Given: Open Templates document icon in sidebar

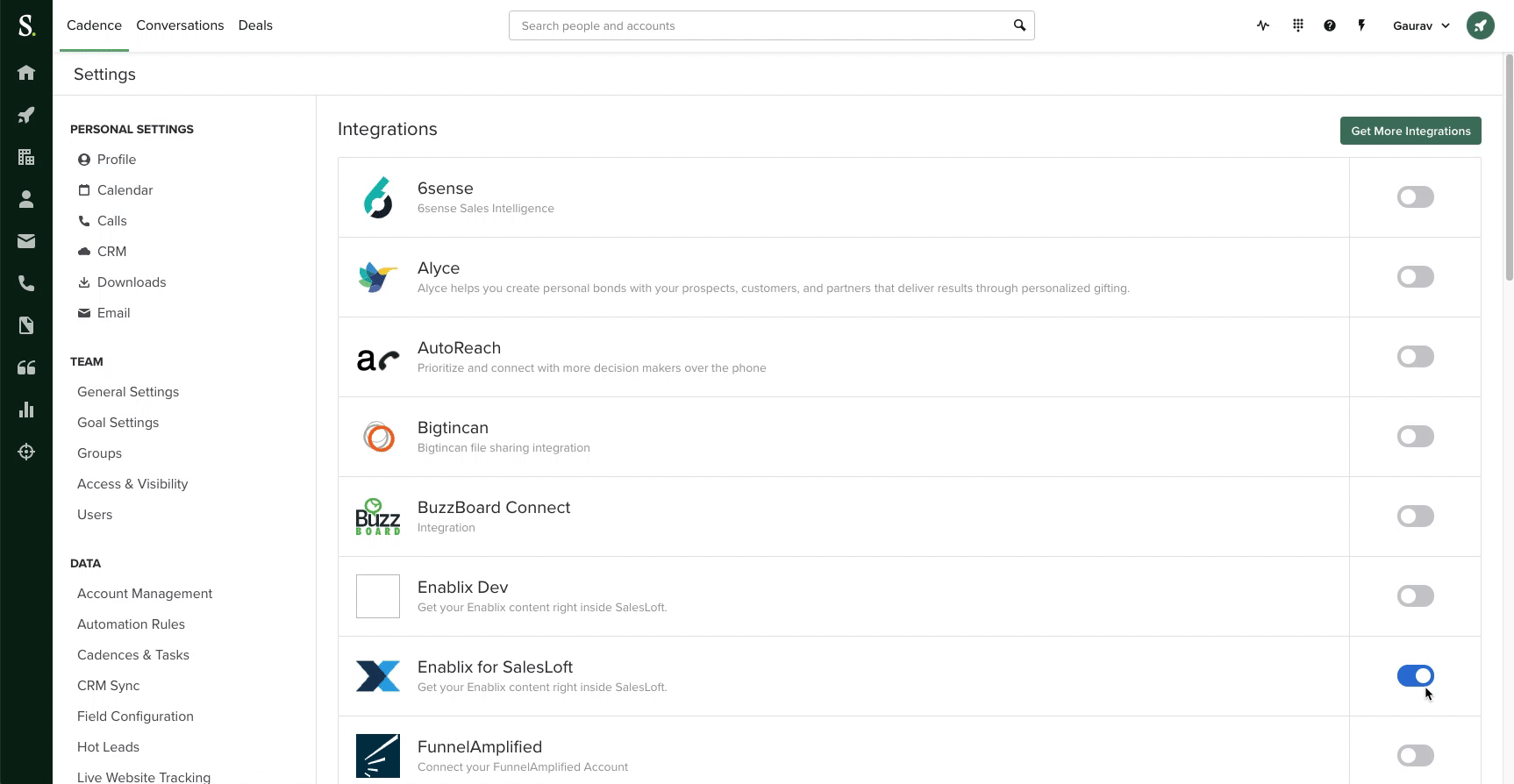Looking at the screenshot, I should click(x=26, y=325).
